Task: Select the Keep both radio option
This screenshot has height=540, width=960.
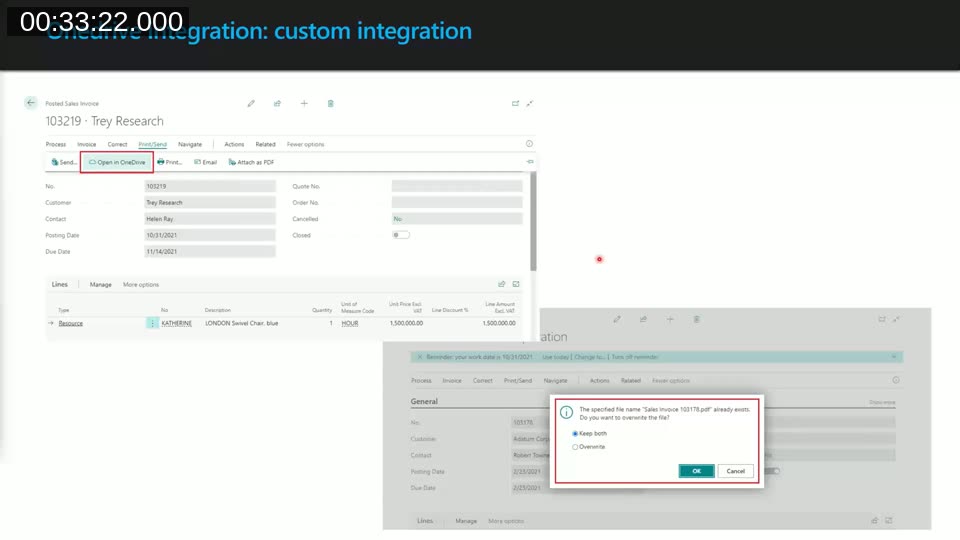Action: pos(575,433)
